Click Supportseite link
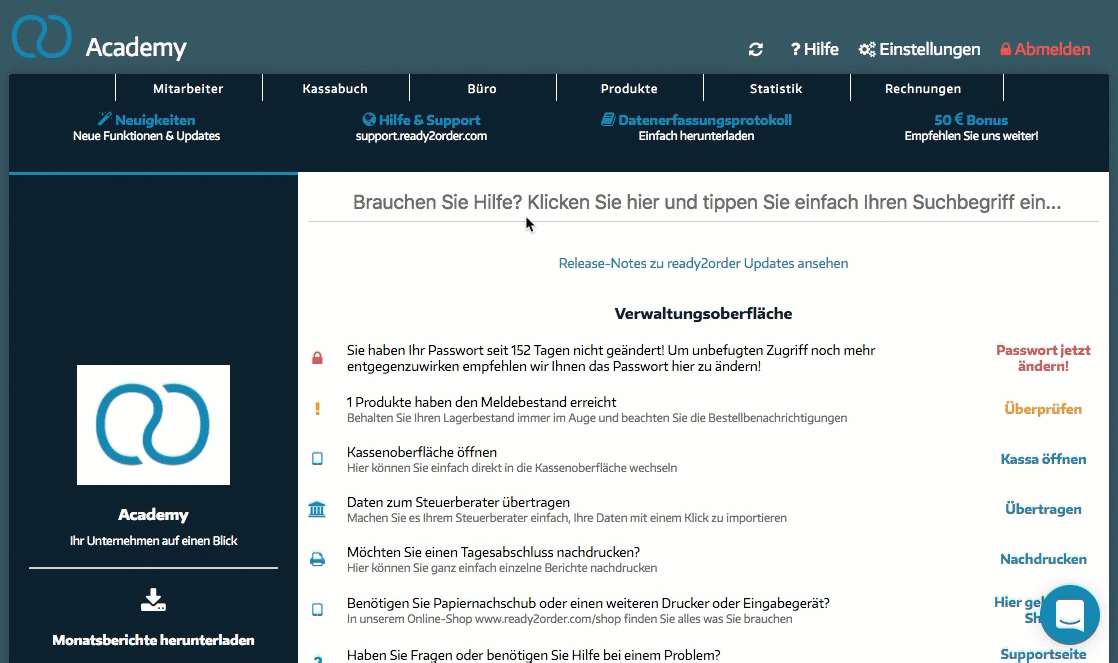1118x663 pixels. [1043, 654]
